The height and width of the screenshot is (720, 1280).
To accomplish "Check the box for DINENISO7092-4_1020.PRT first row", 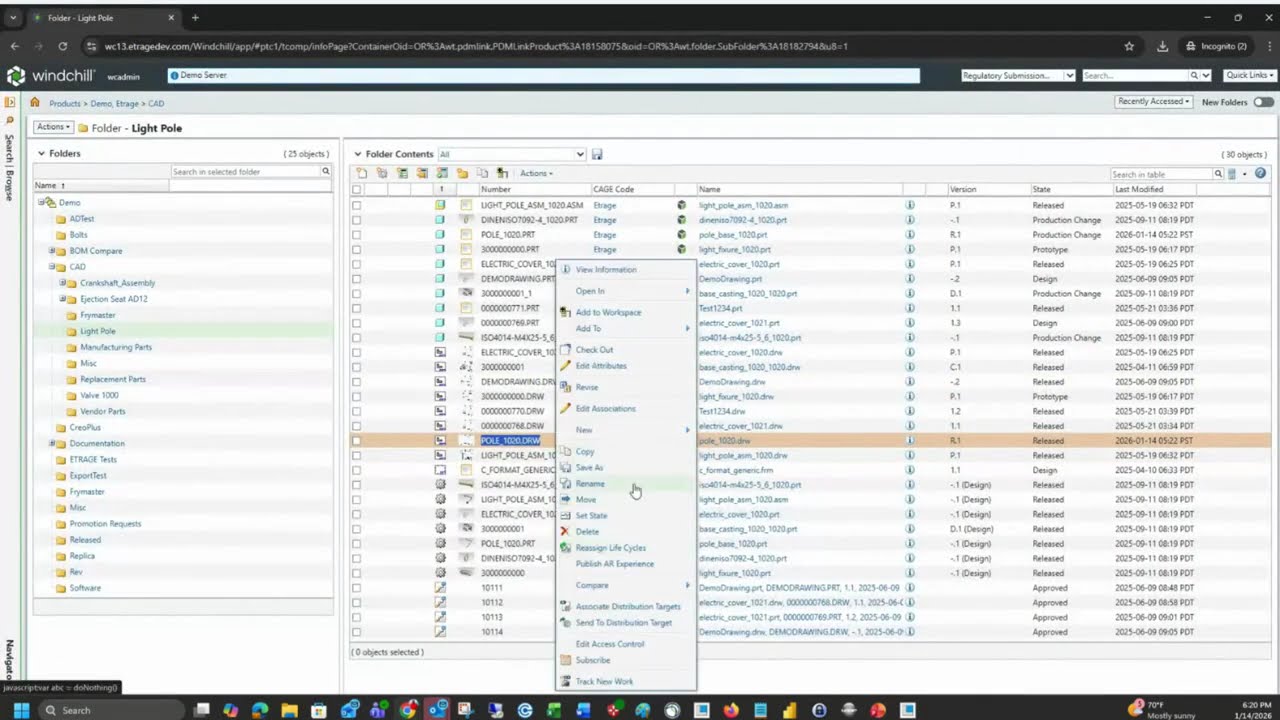I will 356,220.
